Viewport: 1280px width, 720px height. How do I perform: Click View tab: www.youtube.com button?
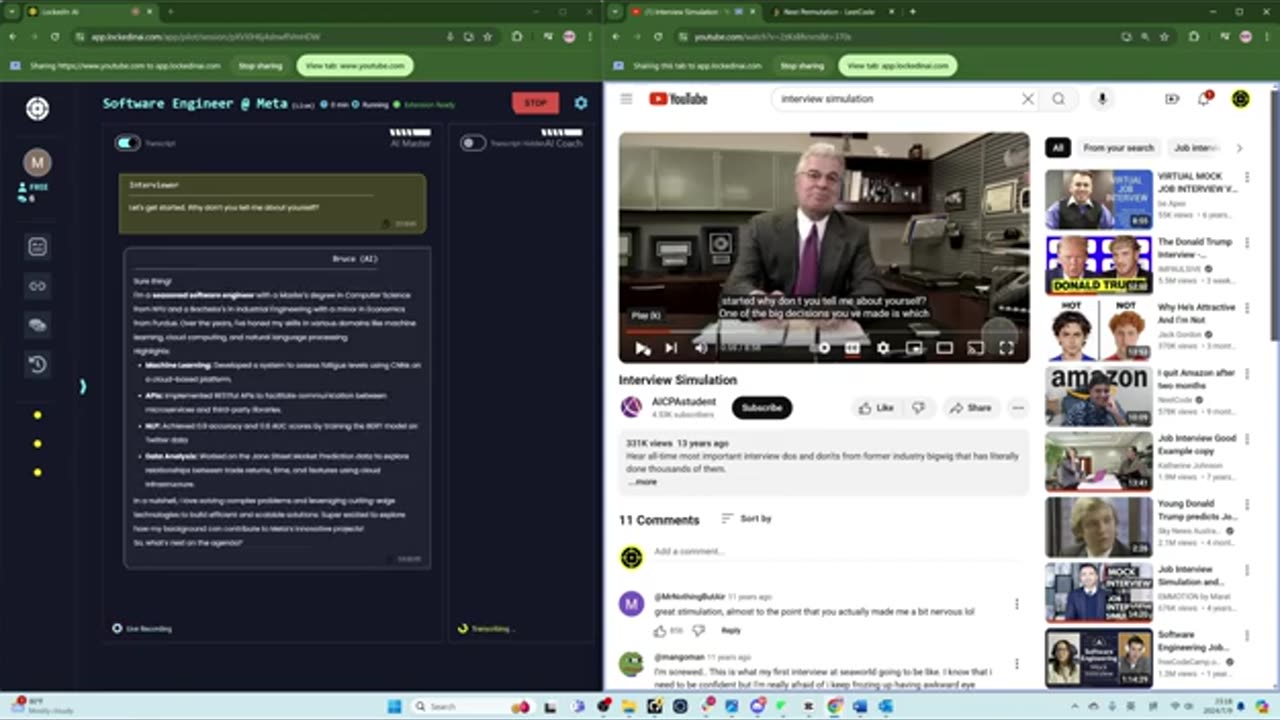(355, 66)
